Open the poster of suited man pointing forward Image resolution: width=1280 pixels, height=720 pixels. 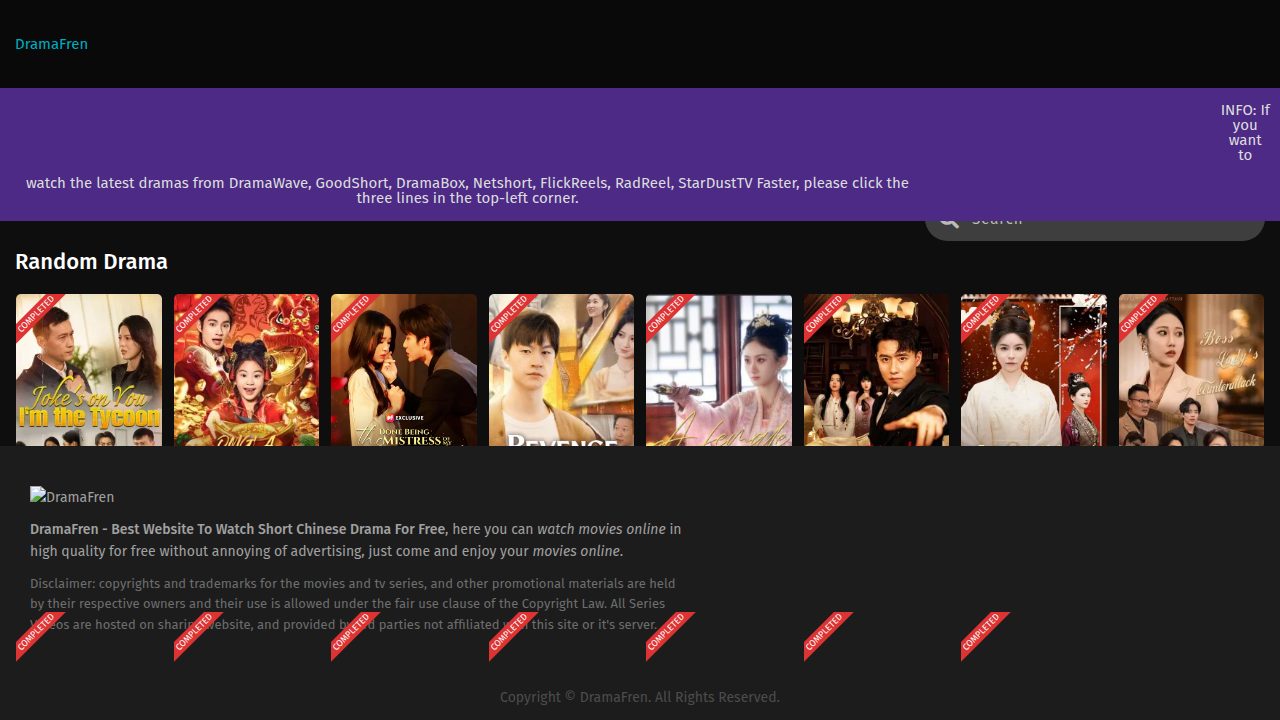coord(876,370)
